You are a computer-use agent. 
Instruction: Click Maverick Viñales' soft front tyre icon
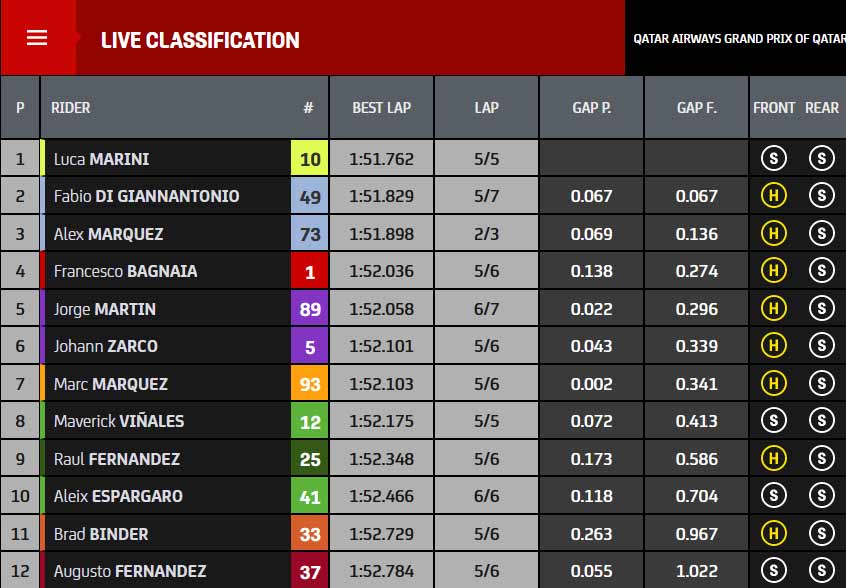pos(774,420)
